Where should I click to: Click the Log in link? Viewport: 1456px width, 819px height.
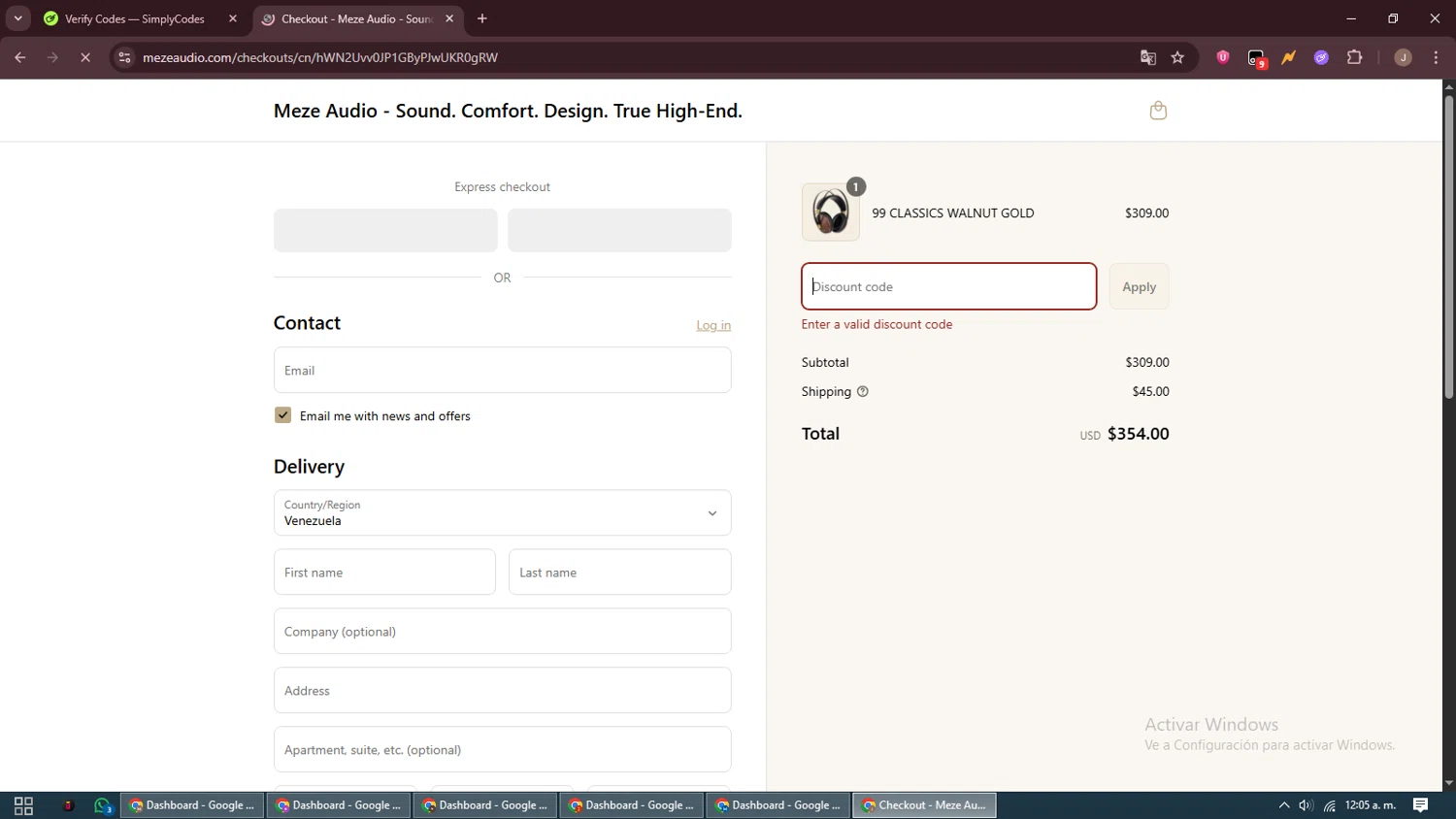pos(713,326)
